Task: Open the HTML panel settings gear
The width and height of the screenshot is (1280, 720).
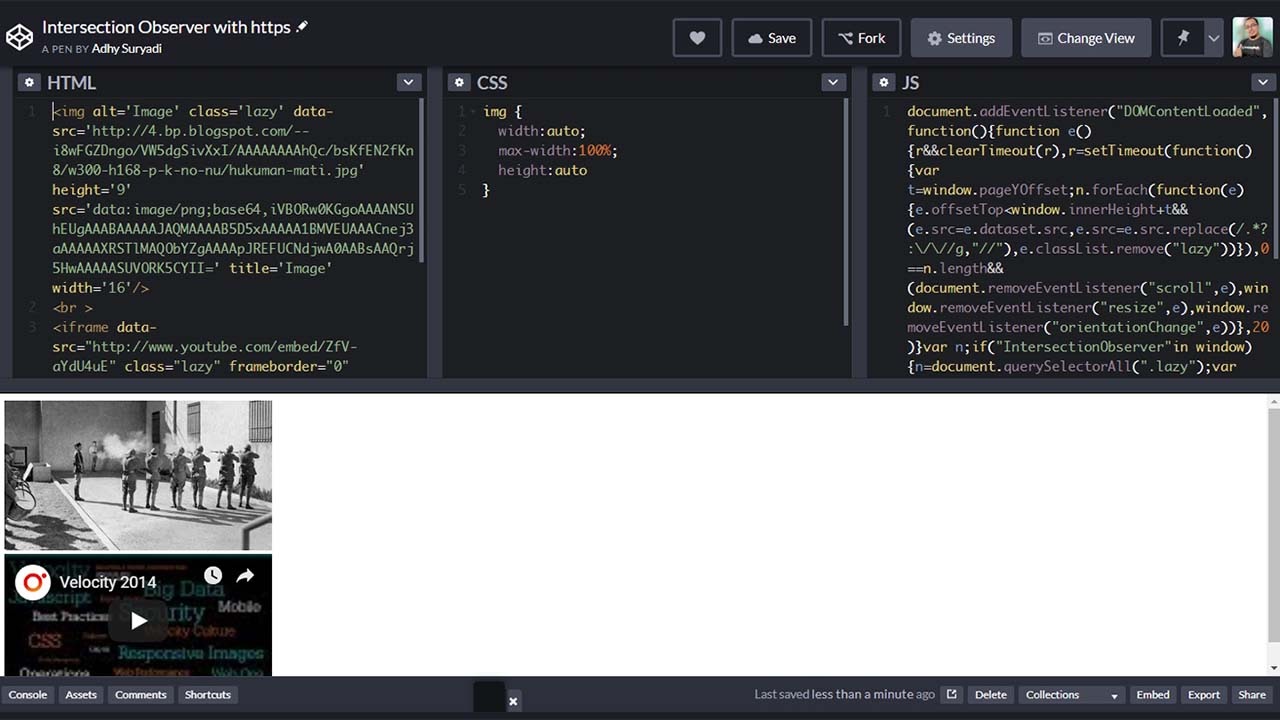Action: point(29,82)
